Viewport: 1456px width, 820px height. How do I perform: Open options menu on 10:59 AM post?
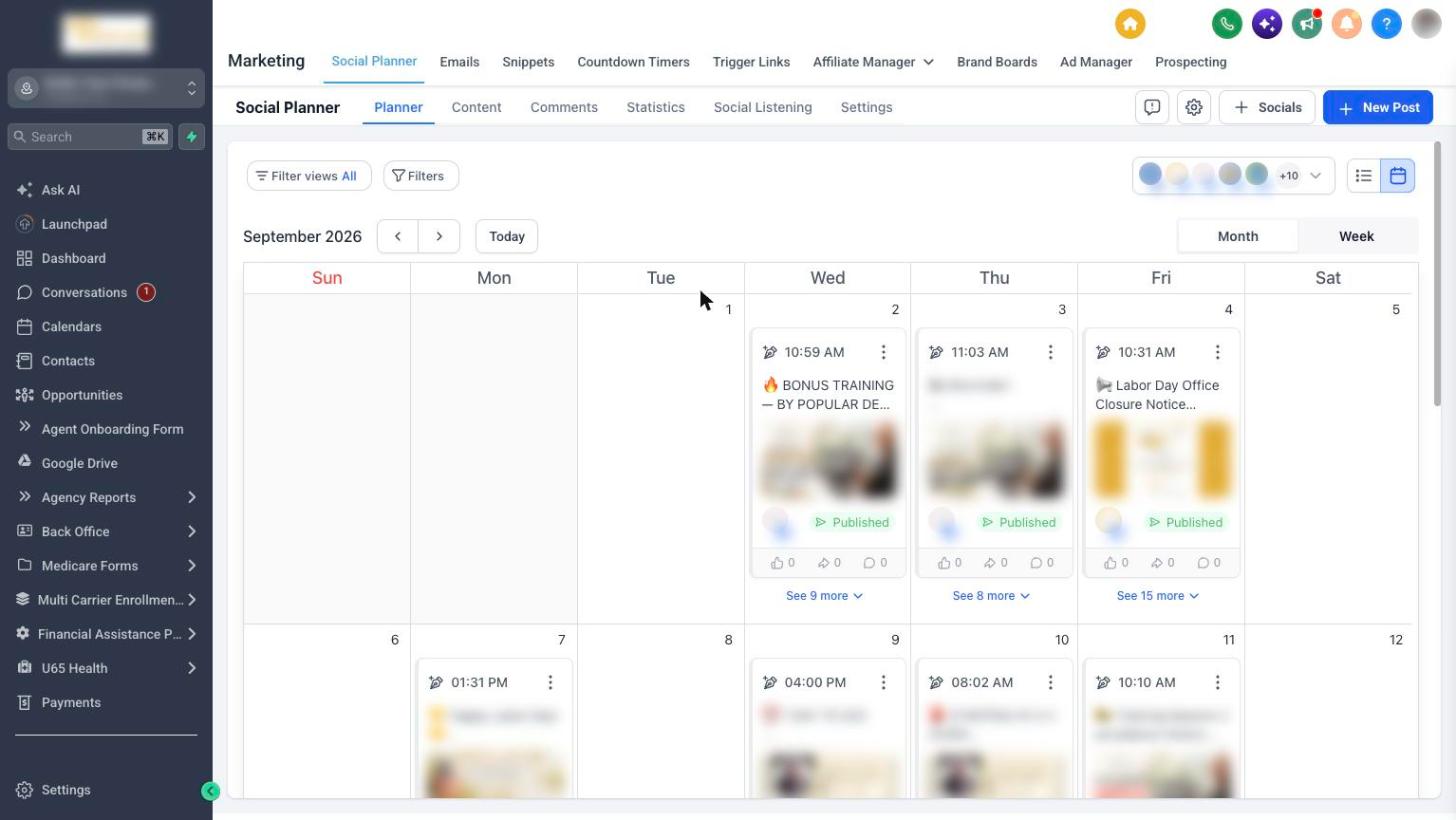click(883, 352)
